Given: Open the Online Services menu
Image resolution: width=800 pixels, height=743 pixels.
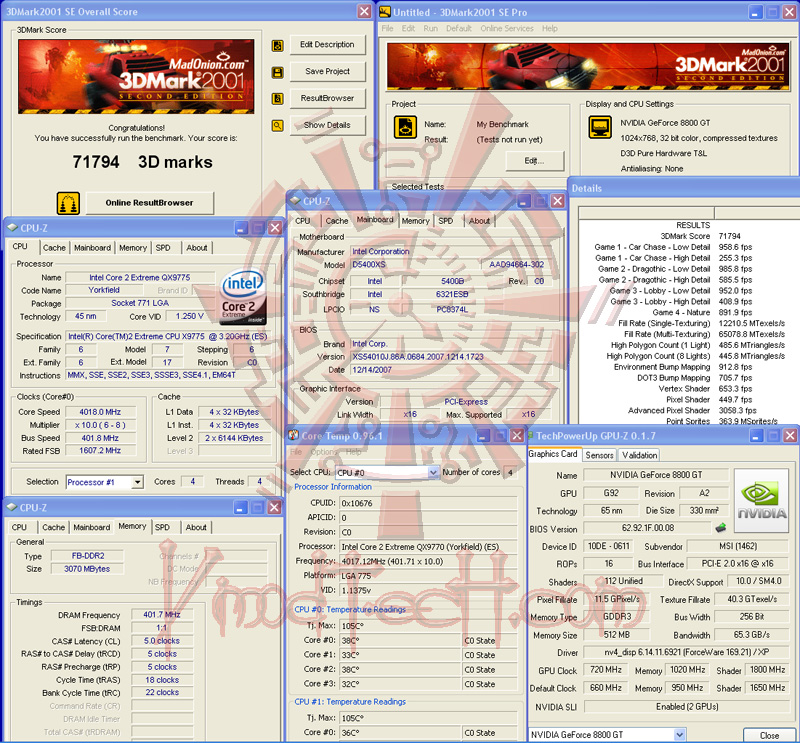Looking at the screenshot, I should (x=507, y=29).
